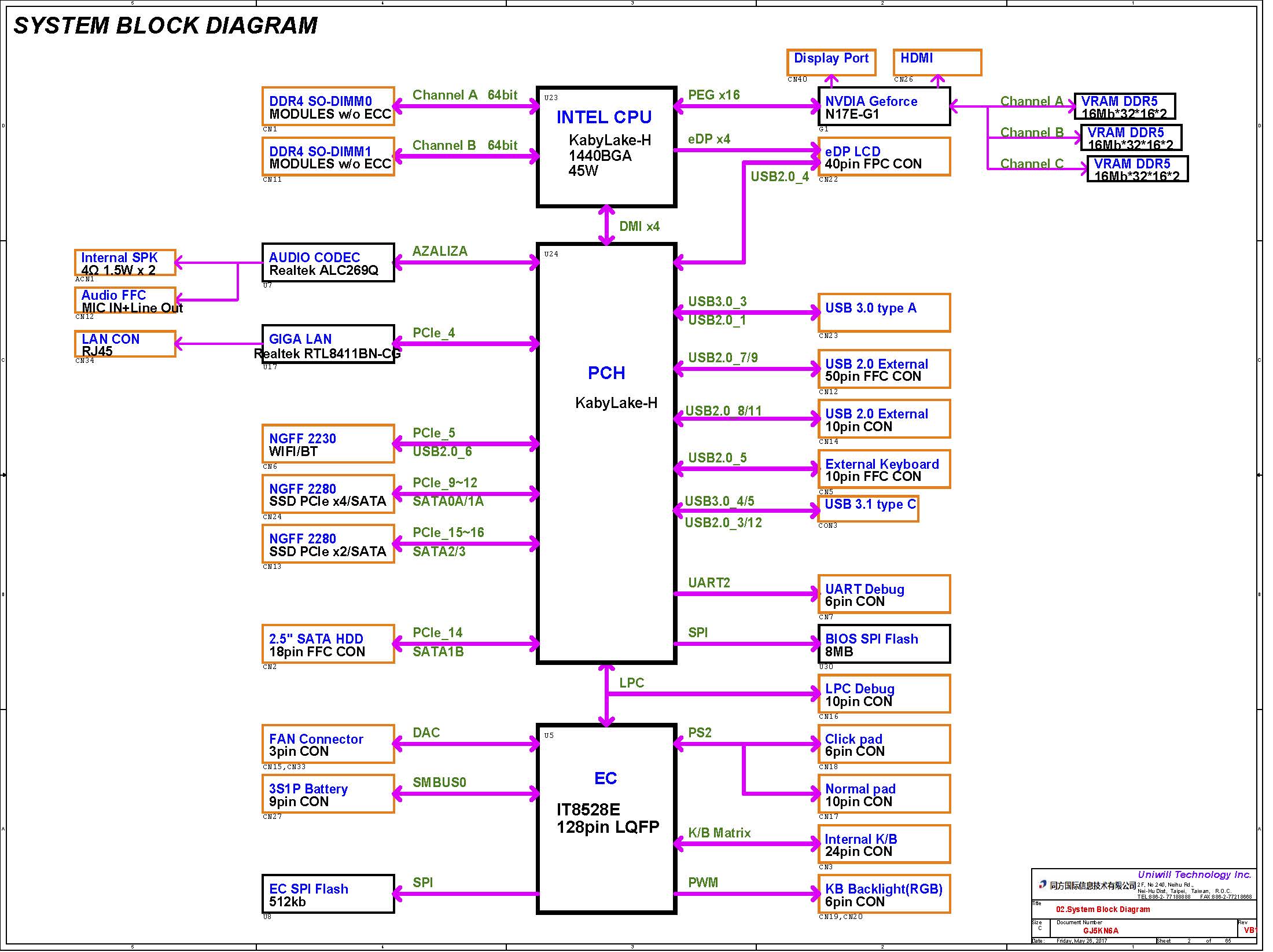Select the AUDIO CODEC Realtek ALC269Q box

[x=328, y=263]
